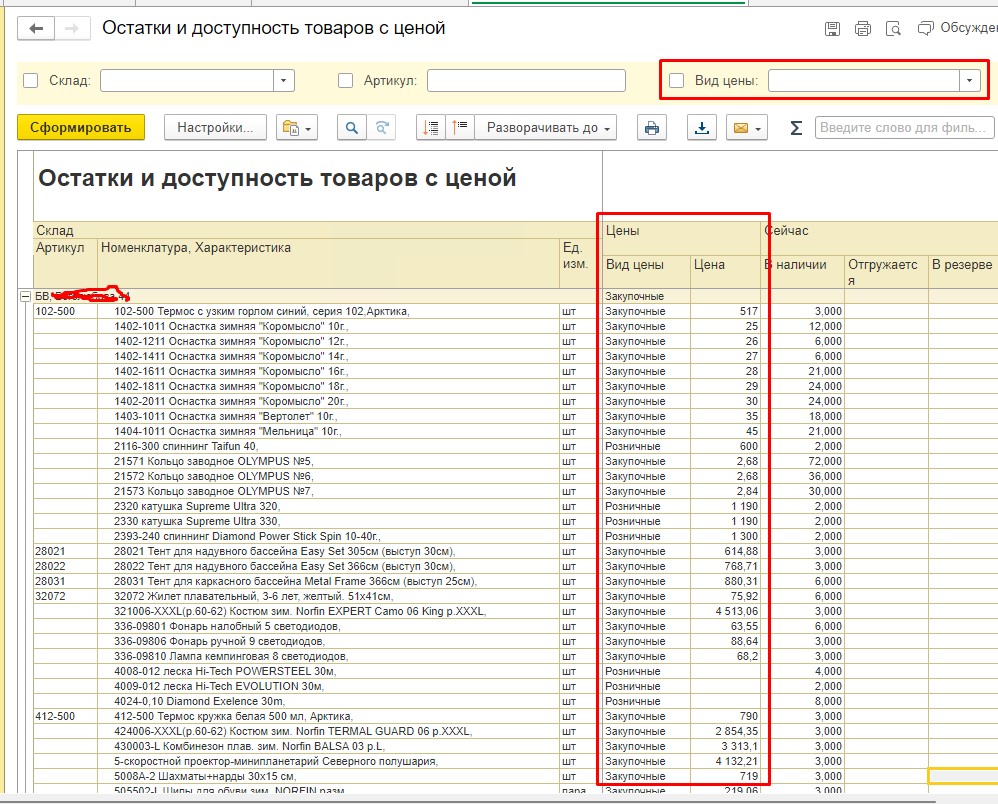Viewport: 998px width, 804px height.
Task: Click the Артикул text input field
Action: 526,81
